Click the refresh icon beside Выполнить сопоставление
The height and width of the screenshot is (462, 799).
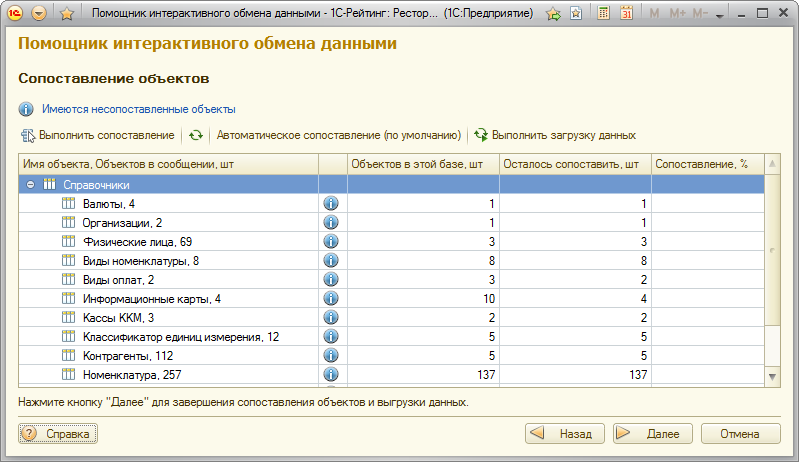click(196, 135)
